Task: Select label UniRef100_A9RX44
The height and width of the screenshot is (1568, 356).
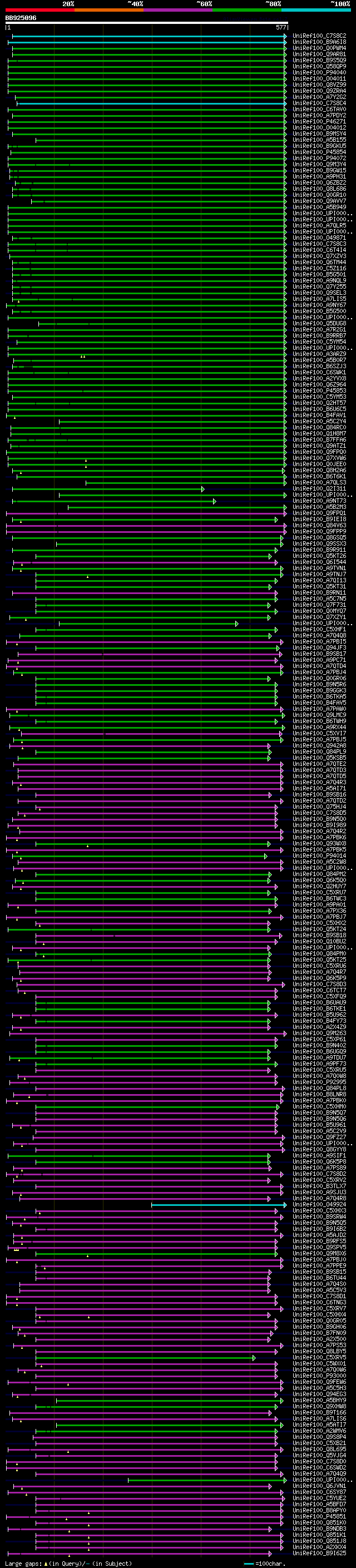Action: coord(319,728)
